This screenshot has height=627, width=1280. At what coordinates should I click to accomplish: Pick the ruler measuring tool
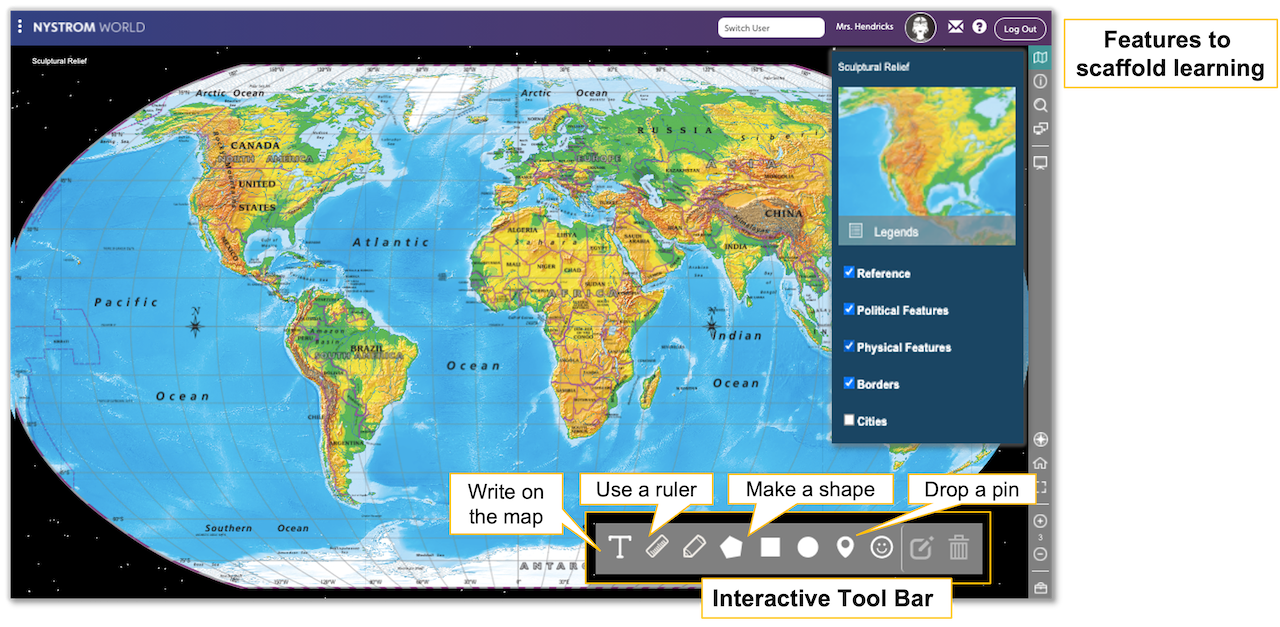[657, 547]
